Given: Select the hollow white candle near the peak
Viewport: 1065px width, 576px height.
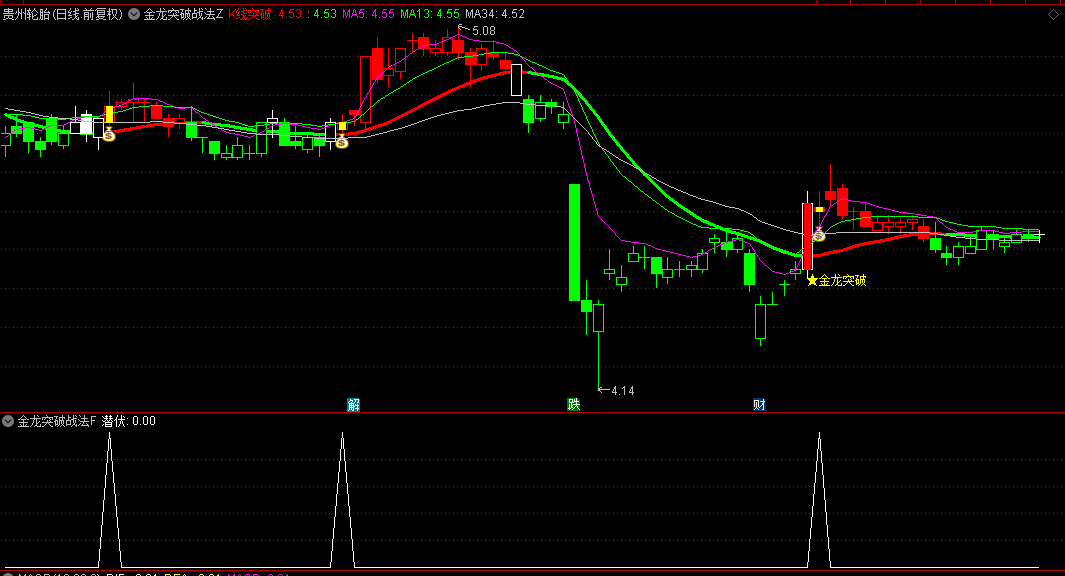Looking at the screenshot, I should 516,80.
